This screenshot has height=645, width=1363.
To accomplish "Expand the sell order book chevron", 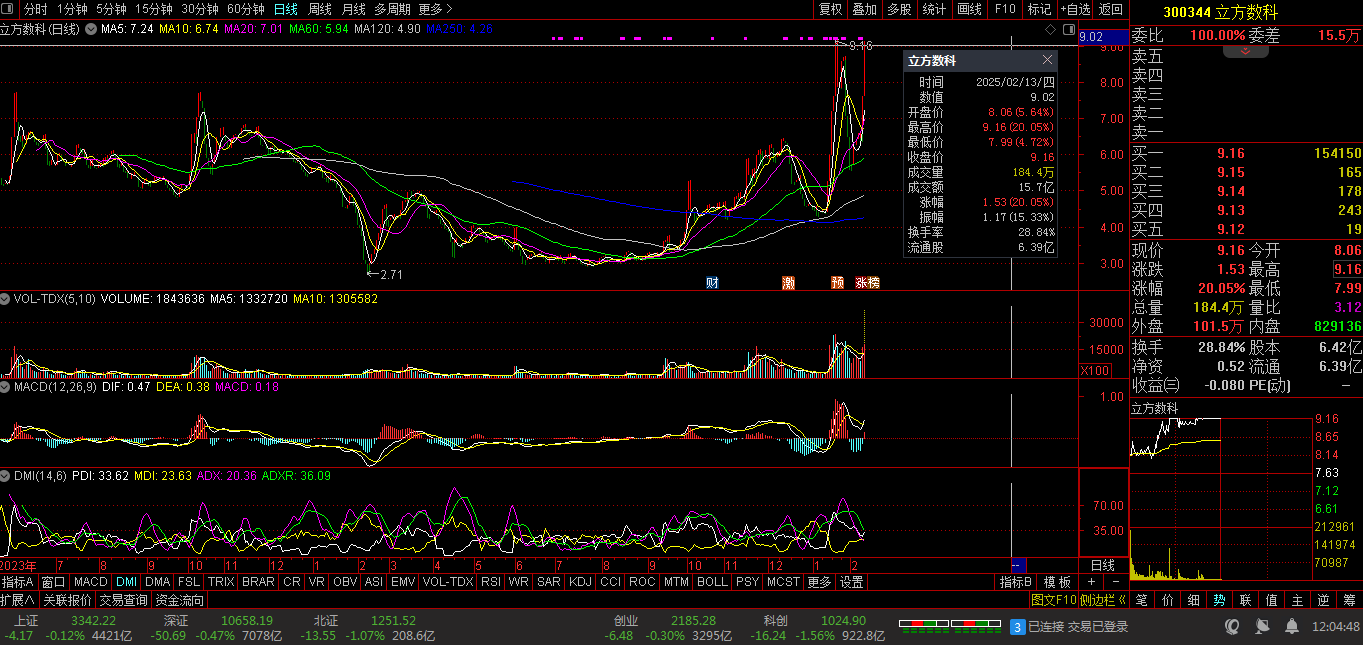I will [1245, 50].
